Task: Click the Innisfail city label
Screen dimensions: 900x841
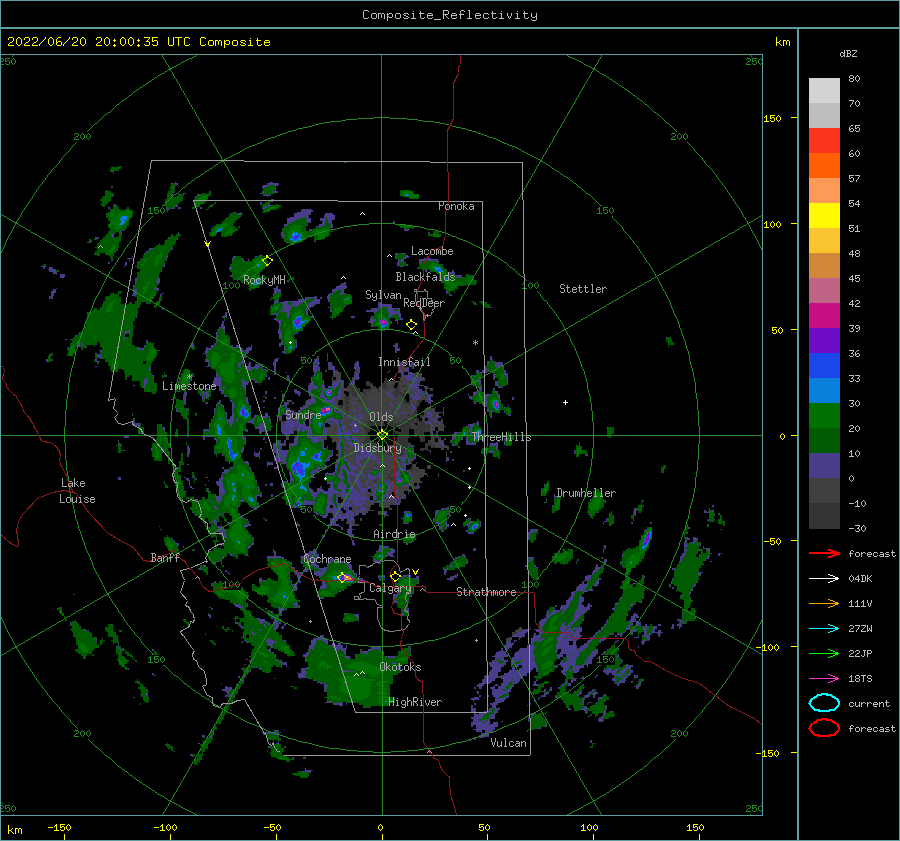Action: [404, 362]
